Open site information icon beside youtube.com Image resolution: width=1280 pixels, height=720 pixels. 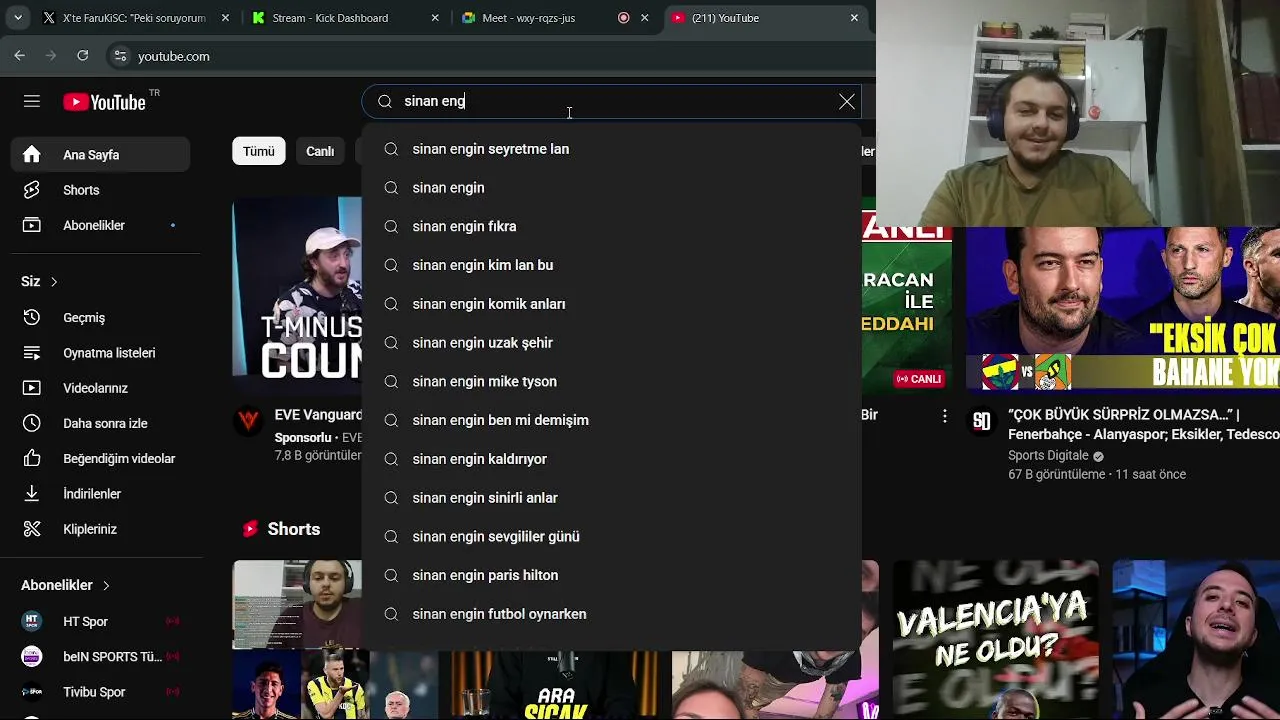[120, 56]
